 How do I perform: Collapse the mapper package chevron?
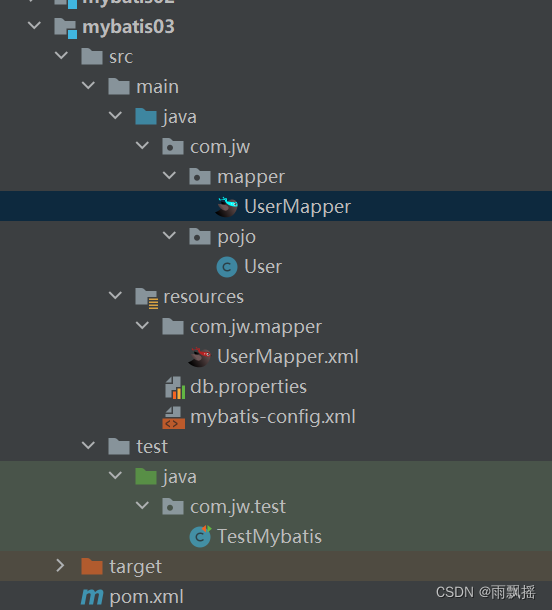pos(169,175)
